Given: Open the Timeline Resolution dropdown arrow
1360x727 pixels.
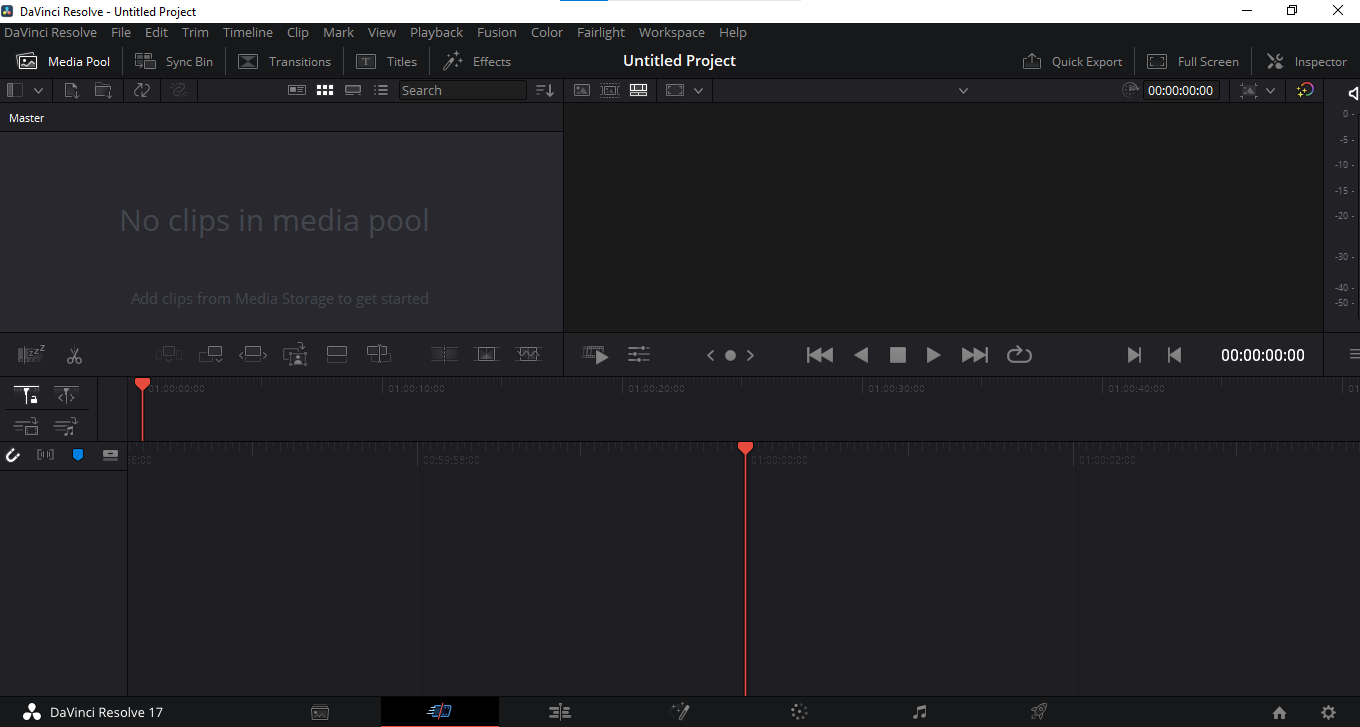Looking at the screenshot, I should (x=698, y=90).
